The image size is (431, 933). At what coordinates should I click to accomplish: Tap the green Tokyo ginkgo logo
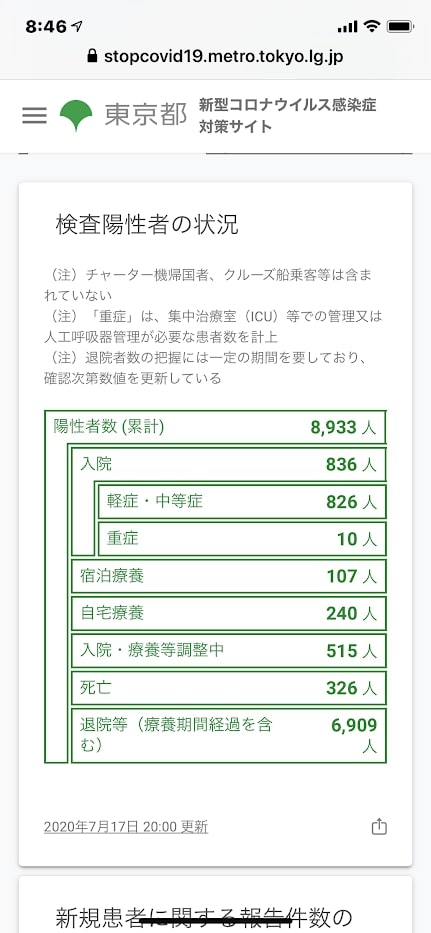point(76,115)
